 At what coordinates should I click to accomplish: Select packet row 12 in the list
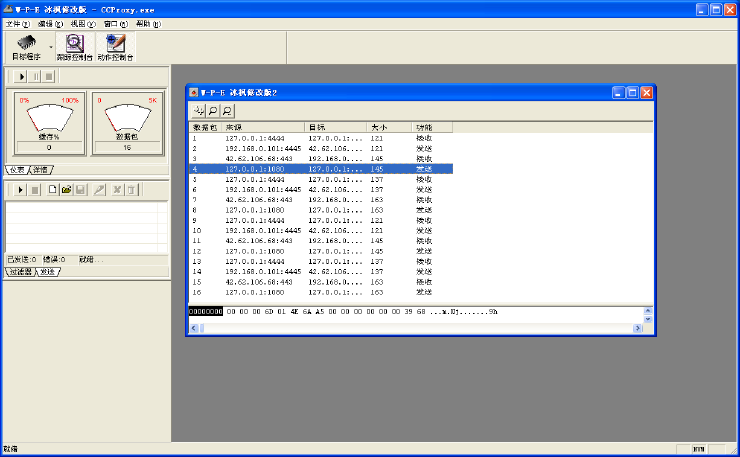(x=321, y=251)
